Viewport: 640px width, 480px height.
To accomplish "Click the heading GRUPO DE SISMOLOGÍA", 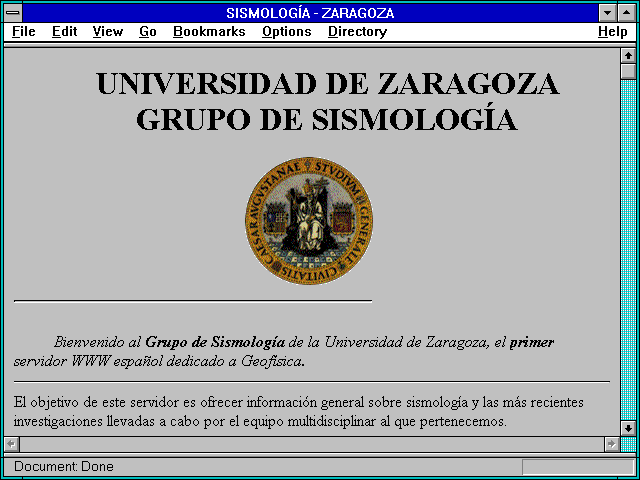I will pyautogui.click(x=327, y=119).
